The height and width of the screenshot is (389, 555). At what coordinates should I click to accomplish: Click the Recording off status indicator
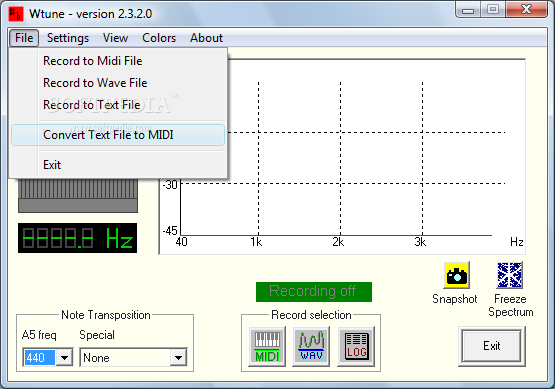coord(314,292)
